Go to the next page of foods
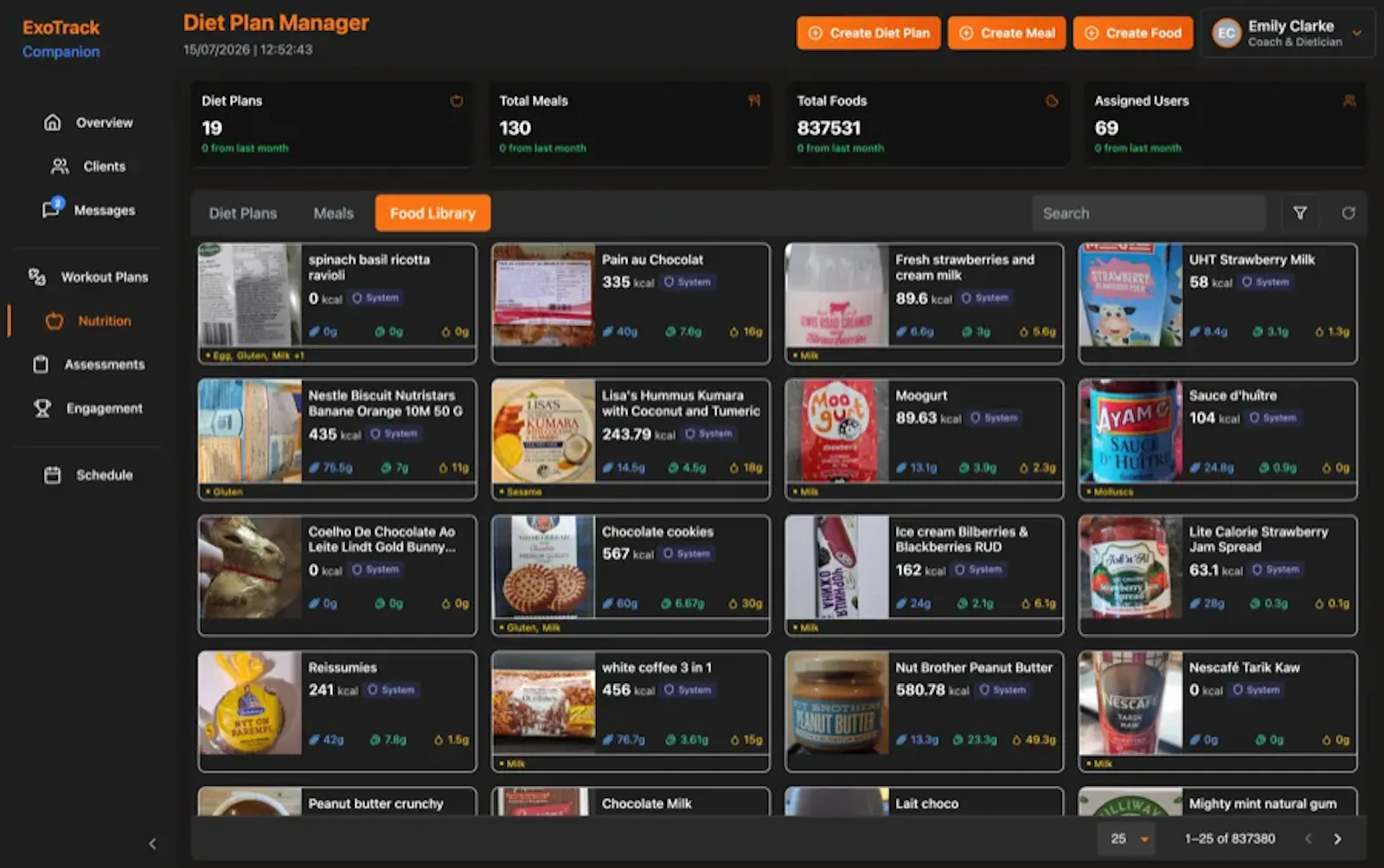 tap(1337, 839)
